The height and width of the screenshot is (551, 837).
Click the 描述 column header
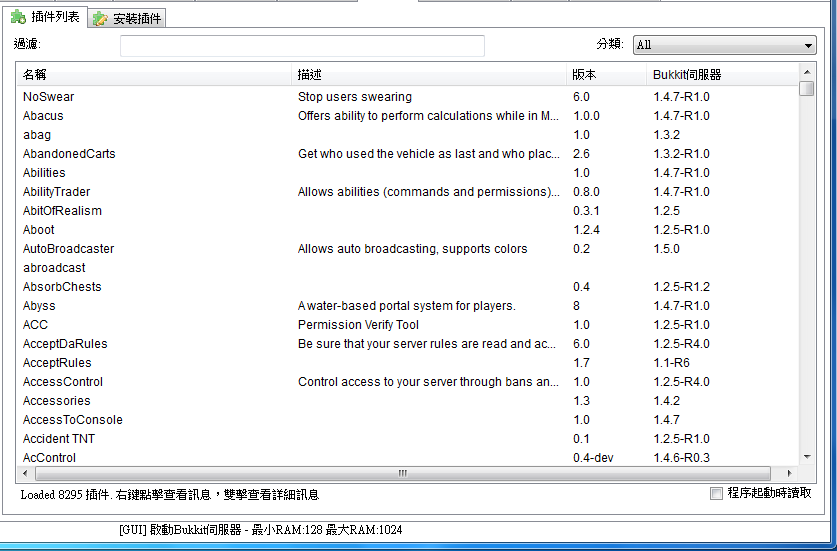point(428,75)
